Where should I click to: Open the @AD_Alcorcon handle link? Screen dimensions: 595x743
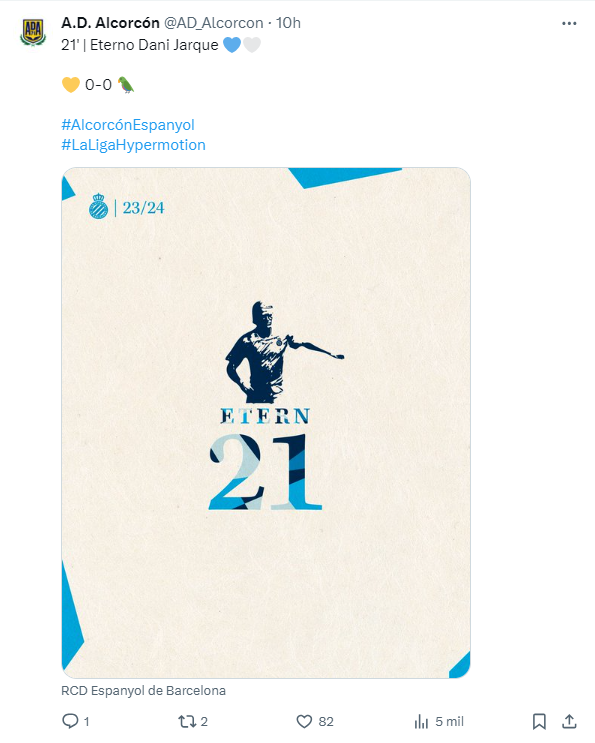point(213,23)
